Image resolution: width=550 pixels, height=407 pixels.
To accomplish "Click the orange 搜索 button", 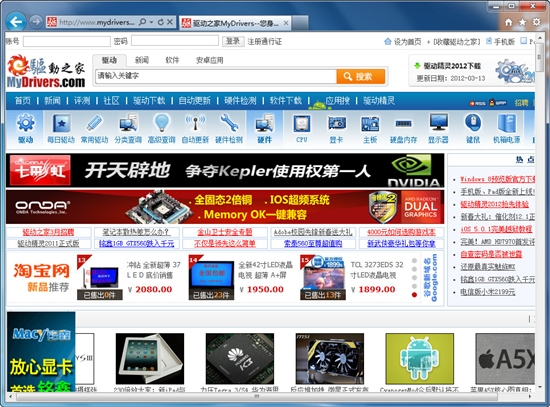I will [x=360, y=76].
